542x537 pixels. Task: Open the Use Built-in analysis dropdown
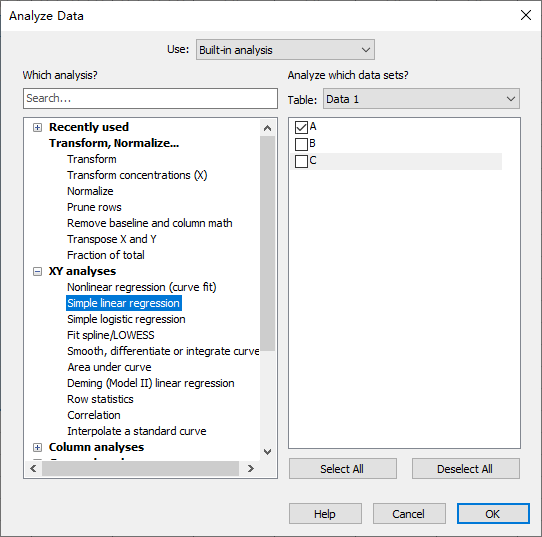click(x=285, y=50)
